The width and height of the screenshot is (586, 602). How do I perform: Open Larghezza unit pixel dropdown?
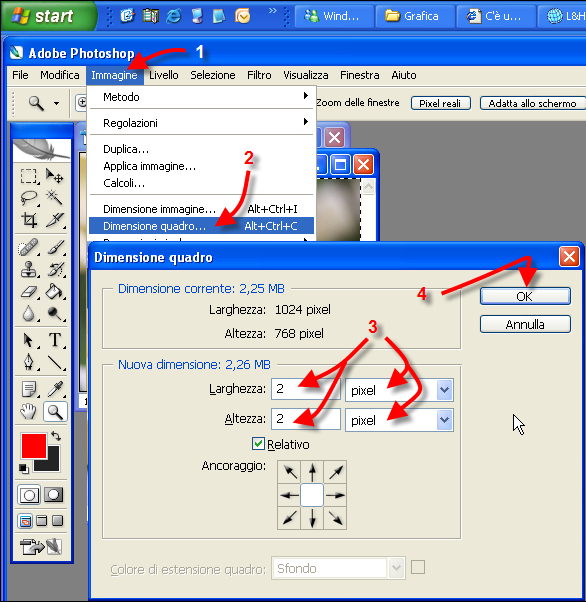(x=444, y=390)
